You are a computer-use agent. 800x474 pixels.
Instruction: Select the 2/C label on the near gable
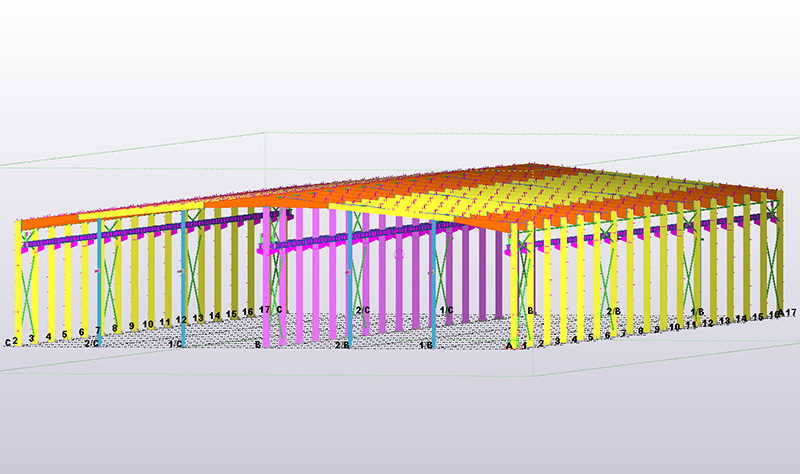91,343
